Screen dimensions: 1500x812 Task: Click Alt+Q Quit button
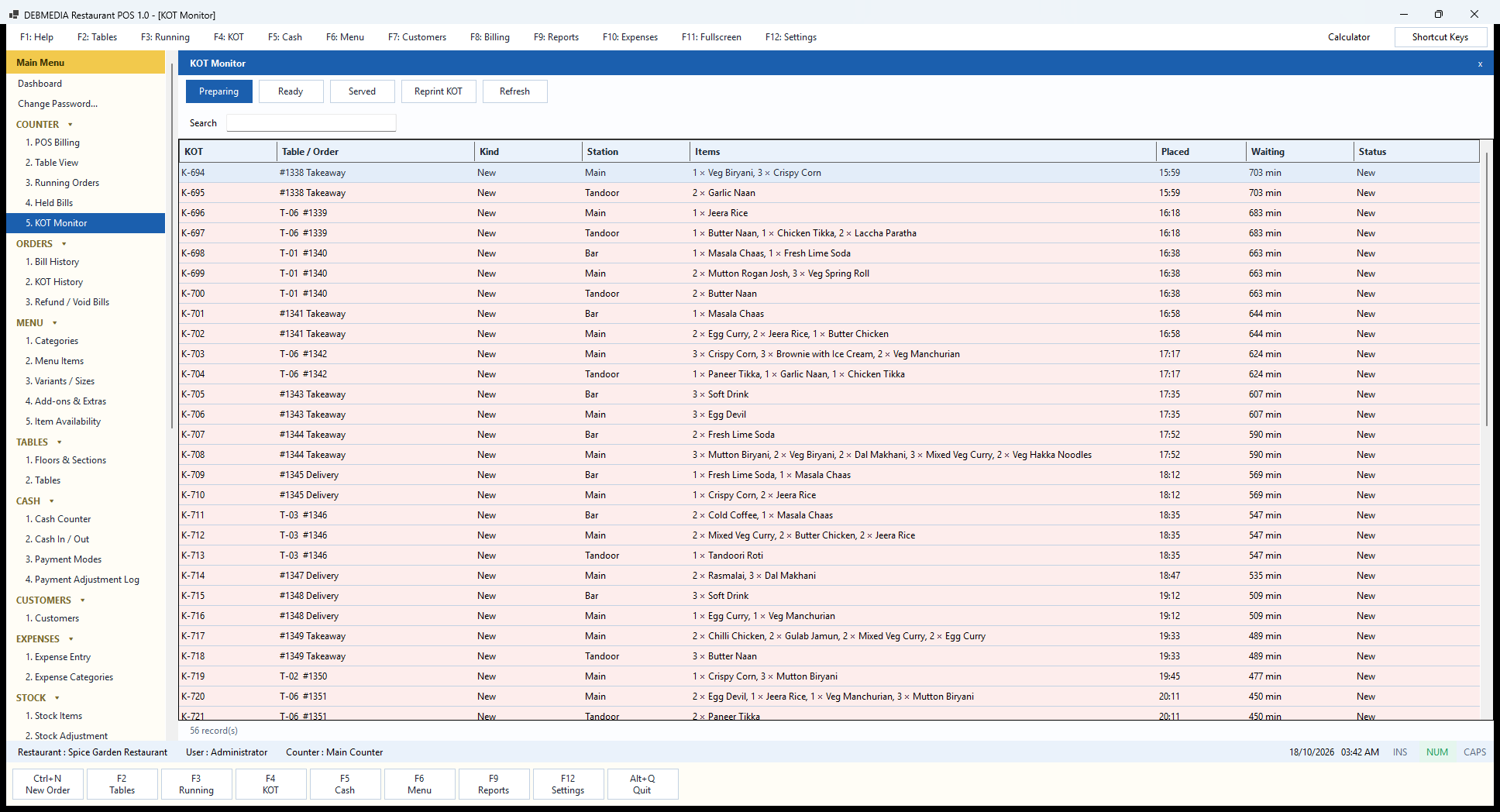pyautogui.click(x=642, y=784)
